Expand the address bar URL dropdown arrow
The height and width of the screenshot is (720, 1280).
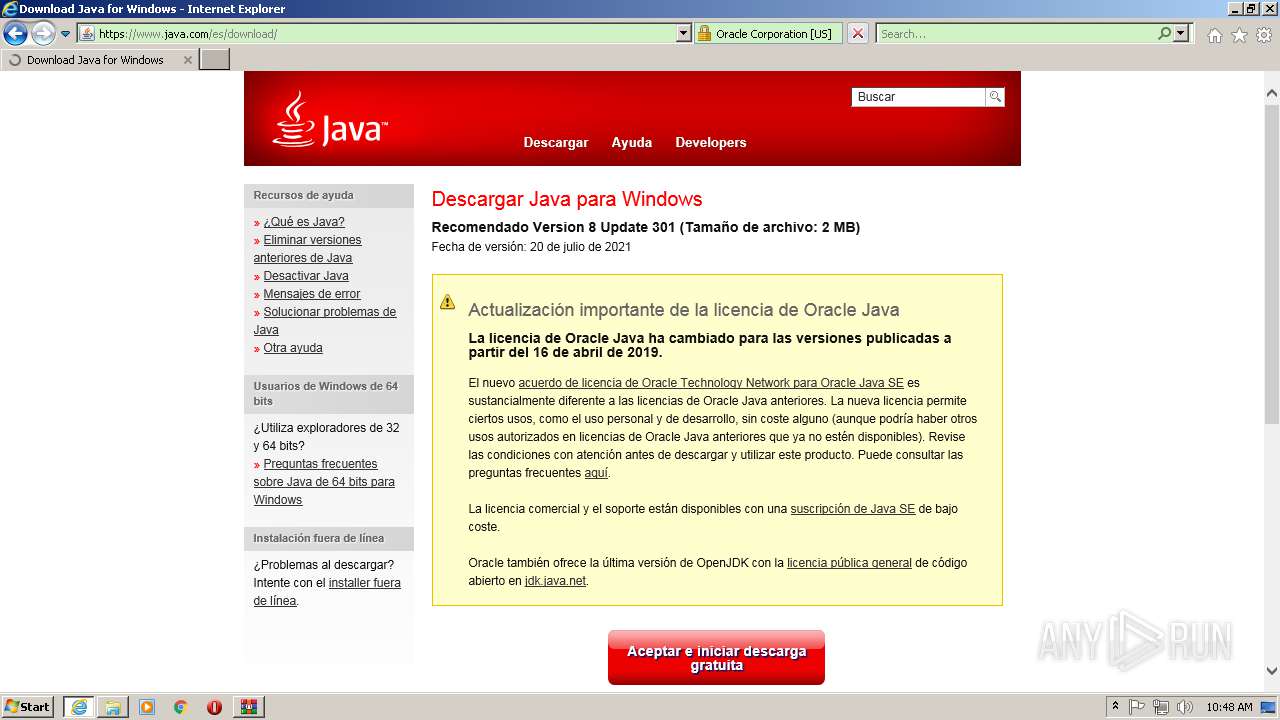[x=684, y=34]
